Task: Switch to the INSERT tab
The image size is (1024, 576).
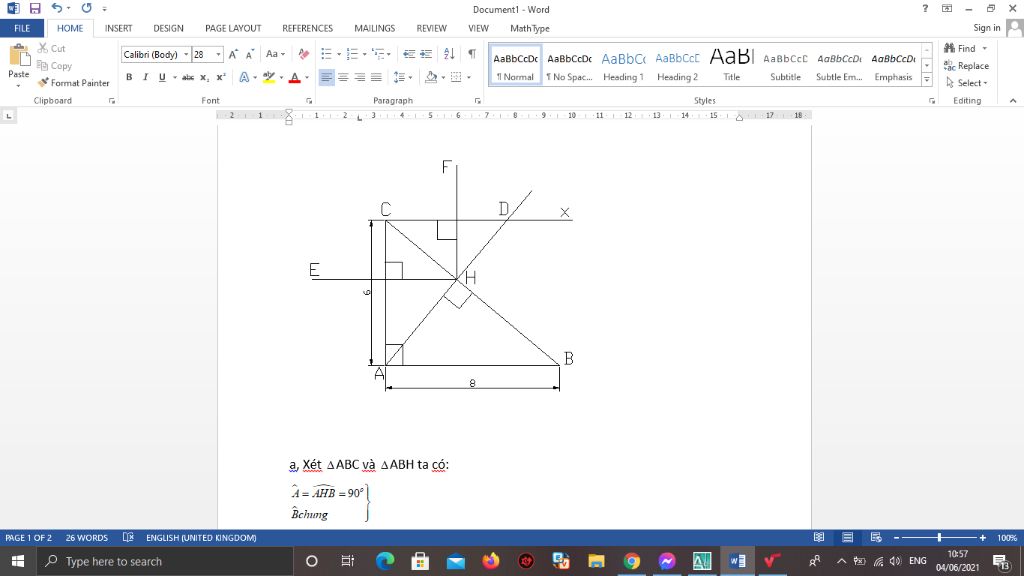Action: tap(118, 28)
